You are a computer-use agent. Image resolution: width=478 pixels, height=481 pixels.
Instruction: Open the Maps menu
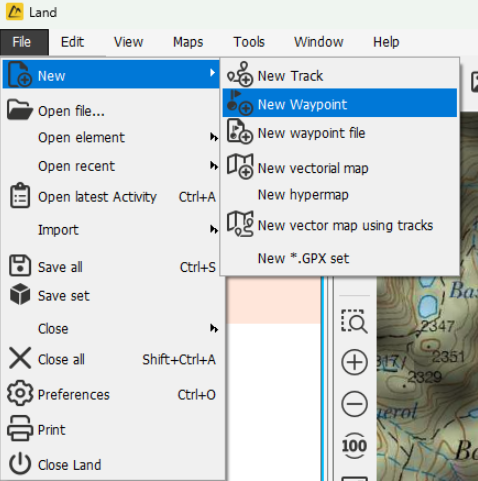188,42
